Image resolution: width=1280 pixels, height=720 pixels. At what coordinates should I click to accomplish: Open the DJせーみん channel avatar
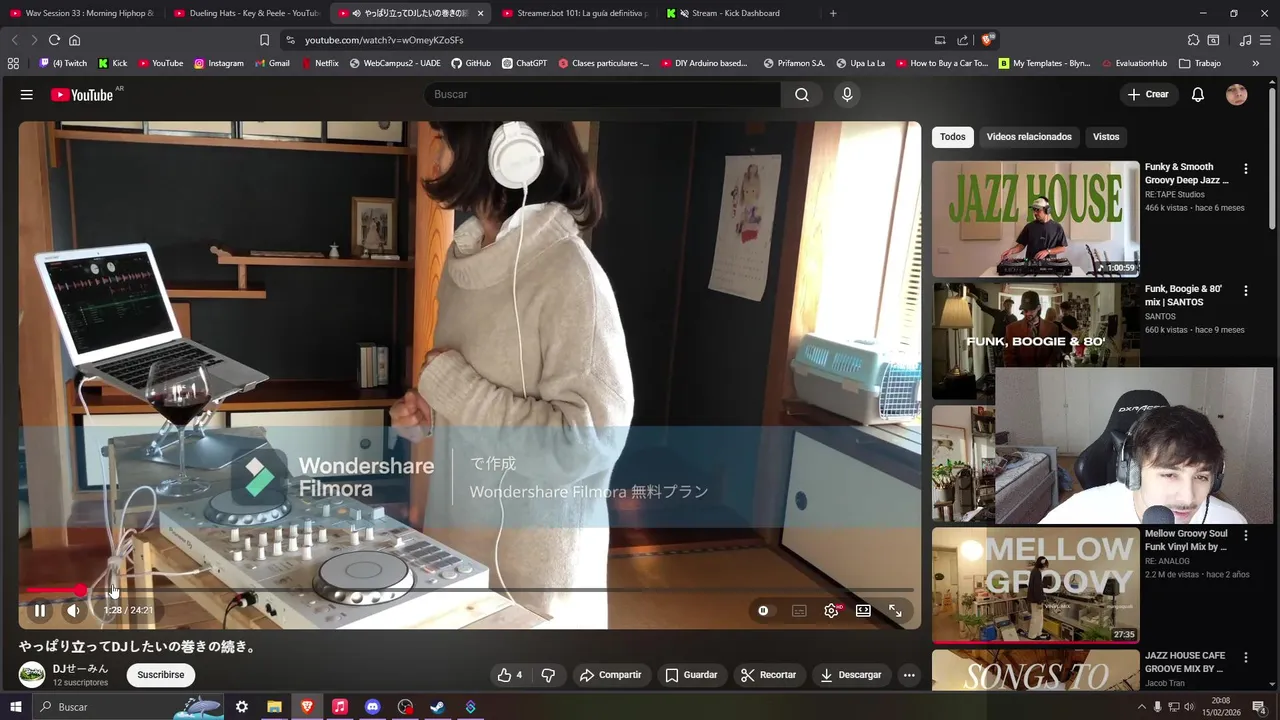click(x=32, y=675)
